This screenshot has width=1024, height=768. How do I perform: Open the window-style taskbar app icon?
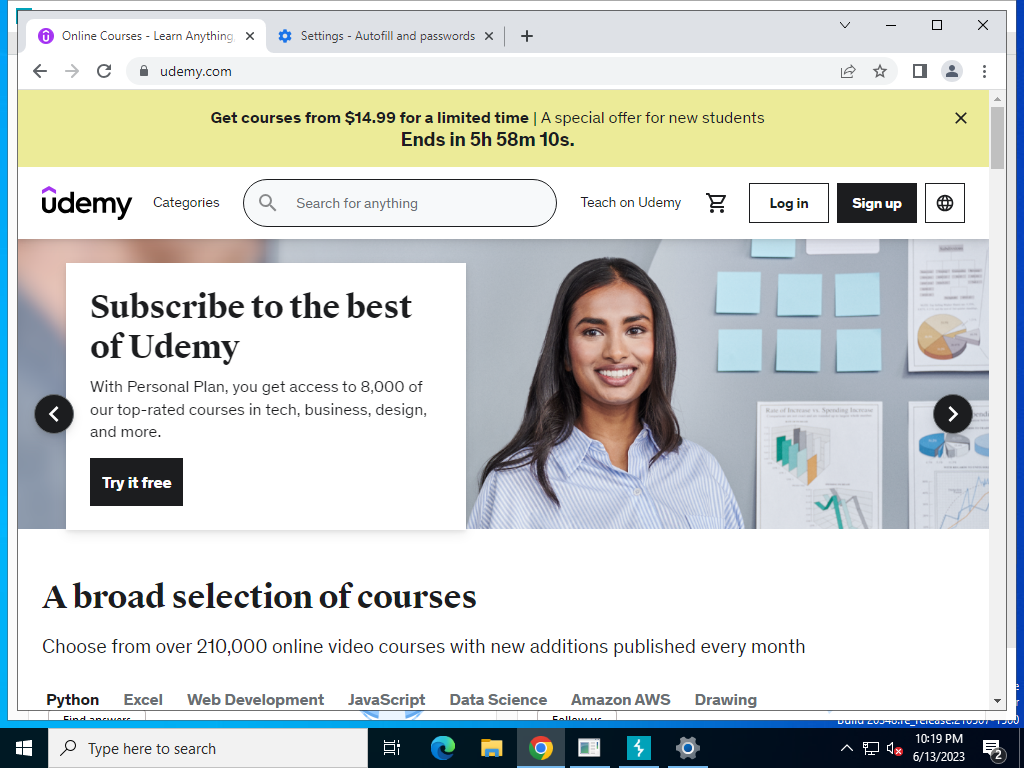pyautogui.click(x=589, y=748)
